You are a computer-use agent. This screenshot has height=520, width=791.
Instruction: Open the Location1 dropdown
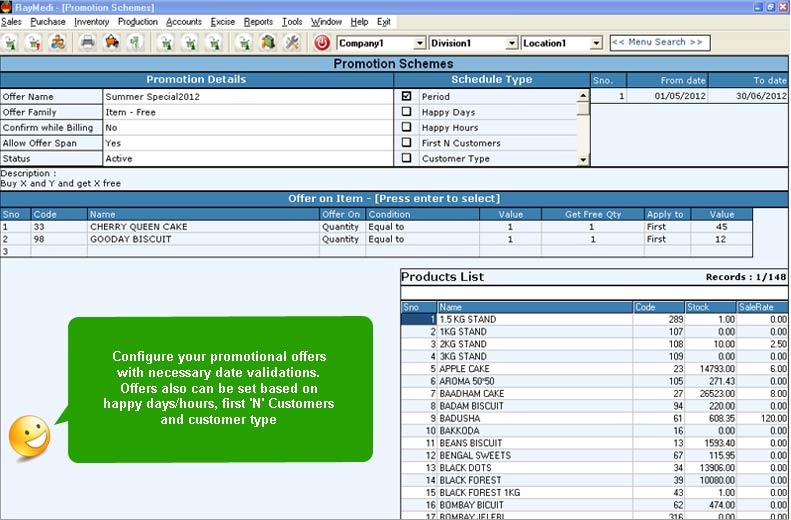tap(596, 43)
